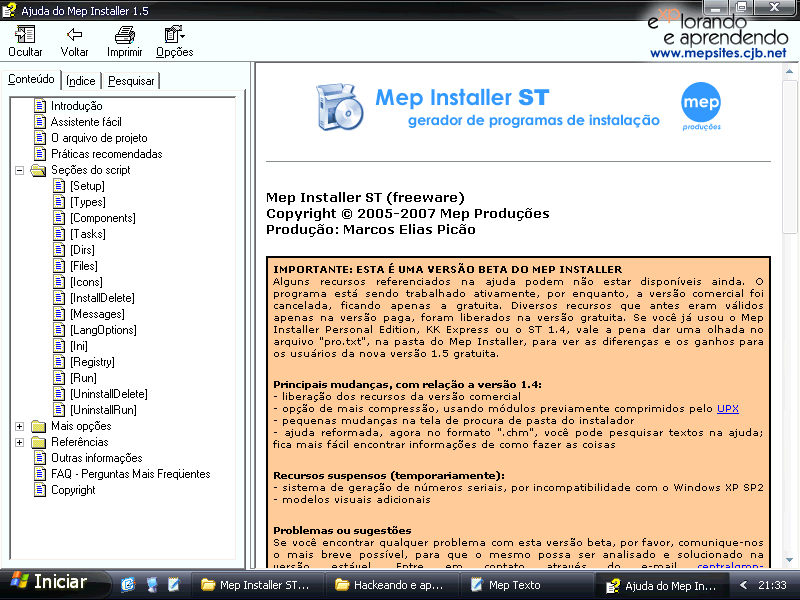
Task: Click the Outras informações page icon
Action: coord(40,458)
